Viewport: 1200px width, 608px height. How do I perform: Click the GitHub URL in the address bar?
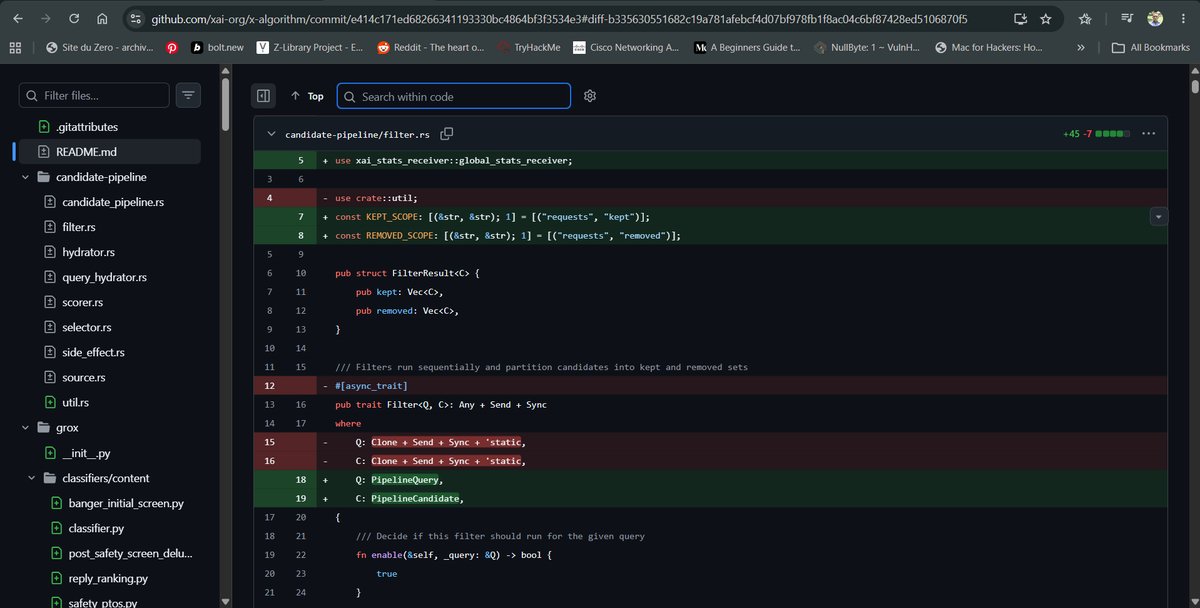coord(559,19)
